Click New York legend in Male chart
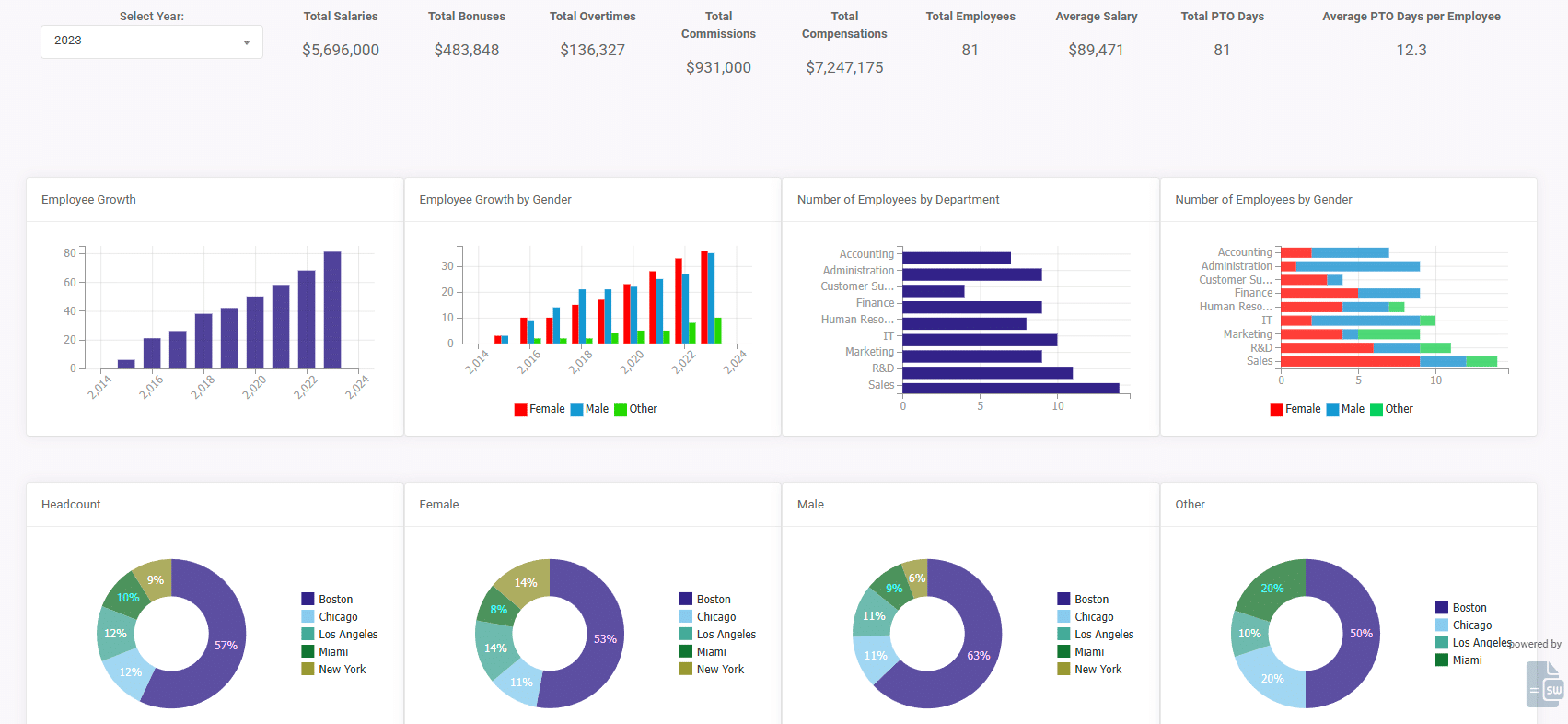The image size is (1568, 724). tap(1089, 670)
